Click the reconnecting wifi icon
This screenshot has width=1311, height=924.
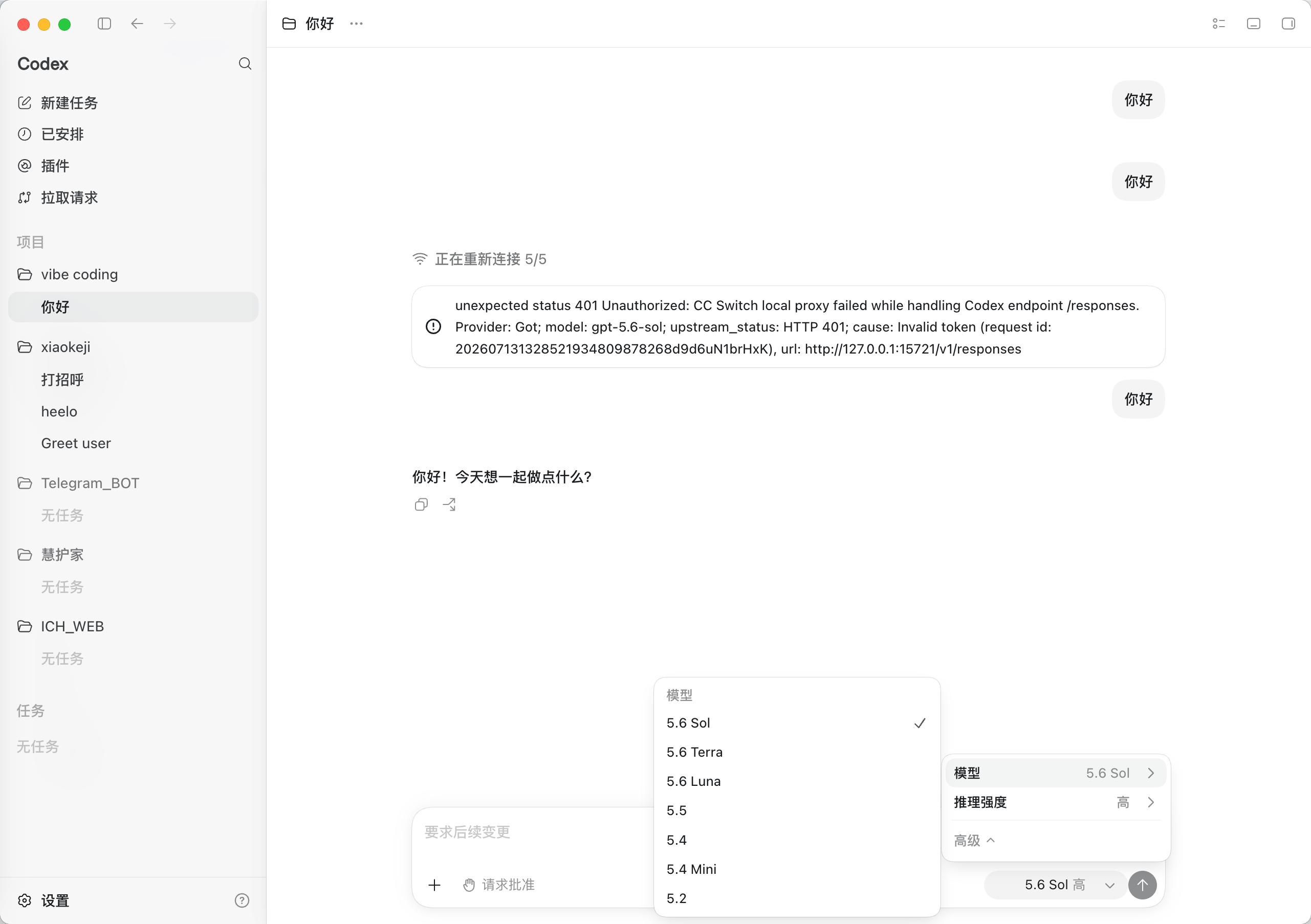420,259
